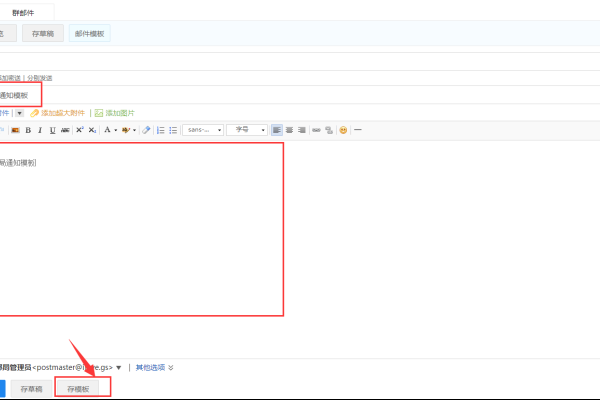Screen dimensions: 600x400
Task: Apply numbered list formatting
Action: tap(160, 130)
